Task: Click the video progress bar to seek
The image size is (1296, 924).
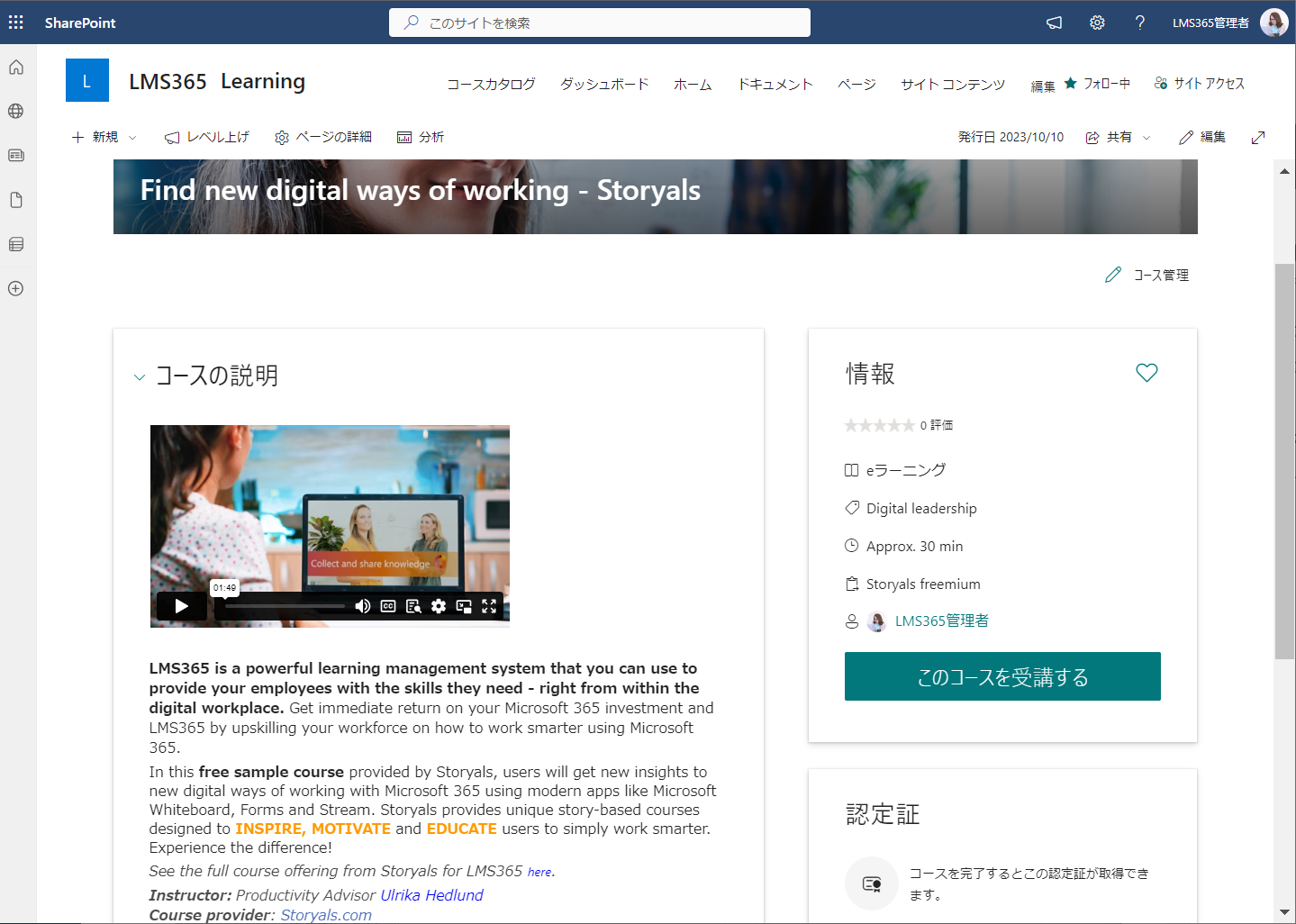Action: pos(284,606)
